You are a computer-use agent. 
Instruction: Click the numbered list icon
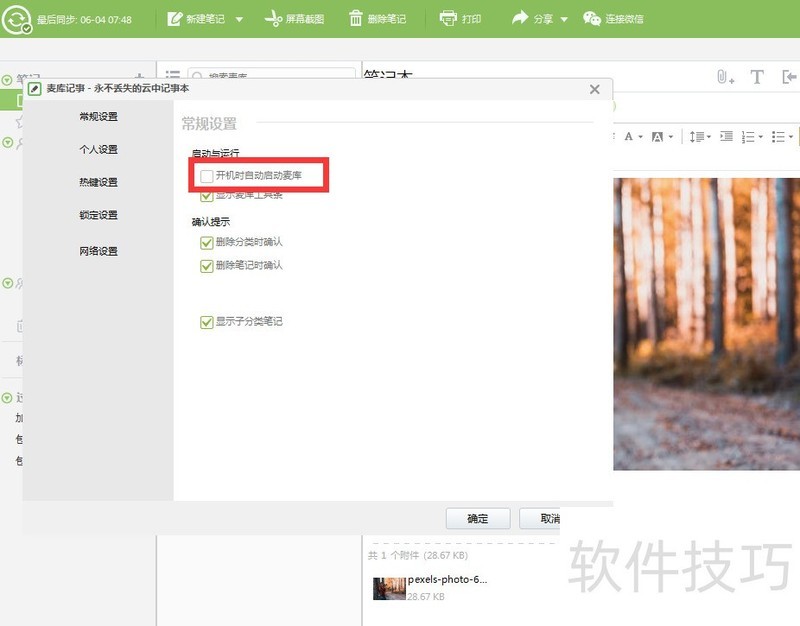[x=748, y=137]
